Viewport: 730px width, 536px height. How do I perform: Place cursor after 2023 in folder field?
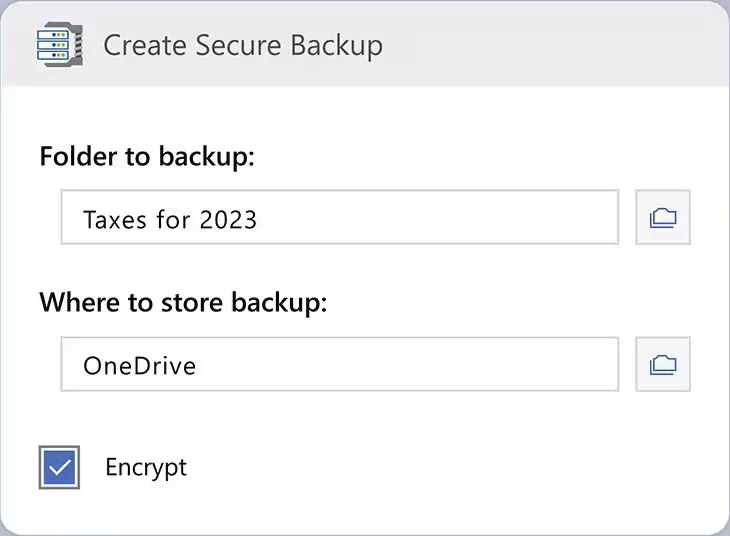pos(258,219)
